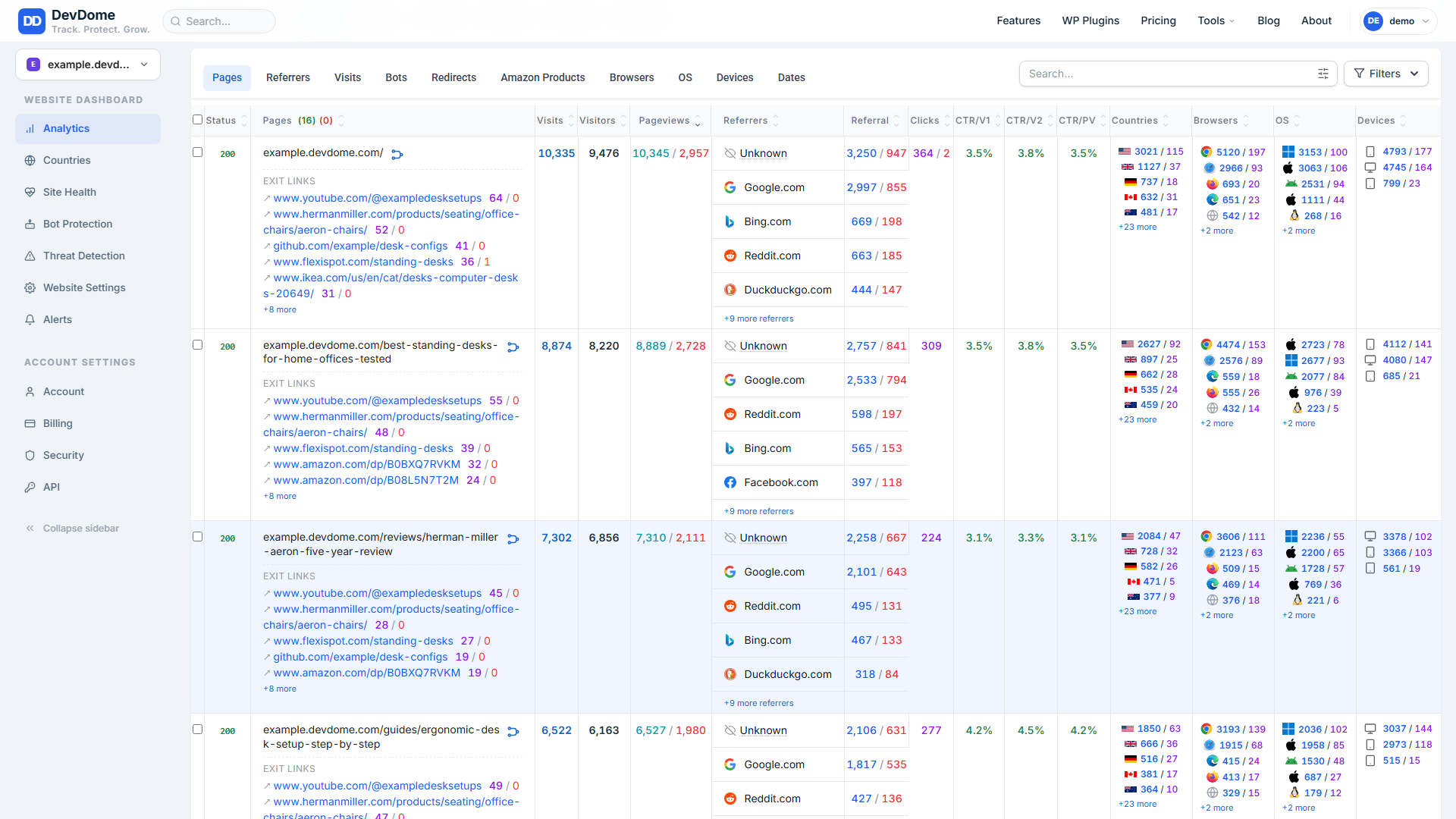Click DE user avatar icon
Image resolution: width=1456 pixels, height=819 pixels.
pyautogui.click(x=1373, y=21)
